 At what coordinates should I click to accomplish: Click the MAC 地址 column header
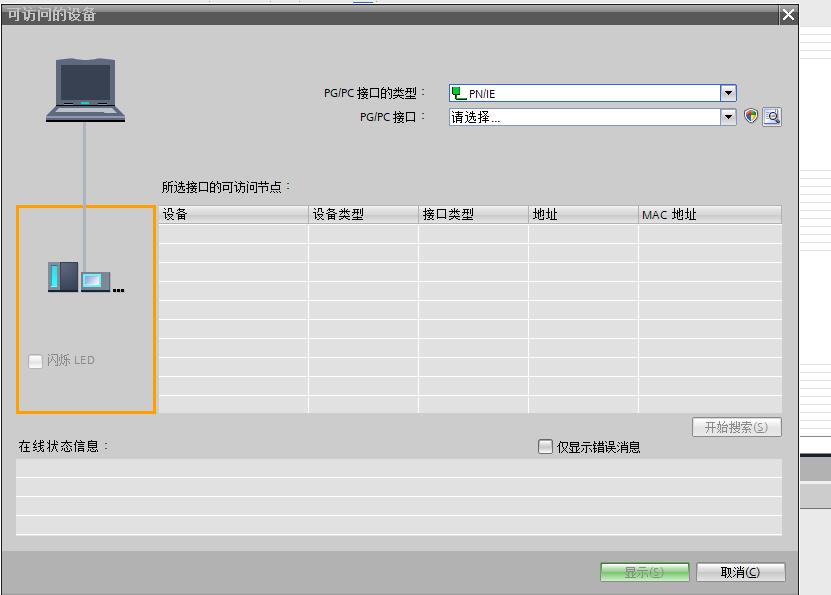point(709,215)
